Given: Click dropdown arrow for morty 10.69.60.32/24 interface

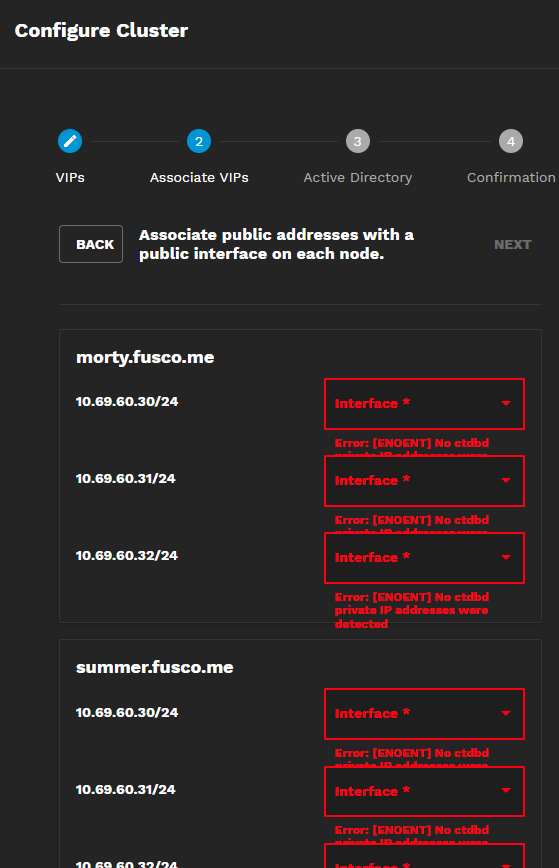Looking at the screenshot, I should click(x=506, y=557).
